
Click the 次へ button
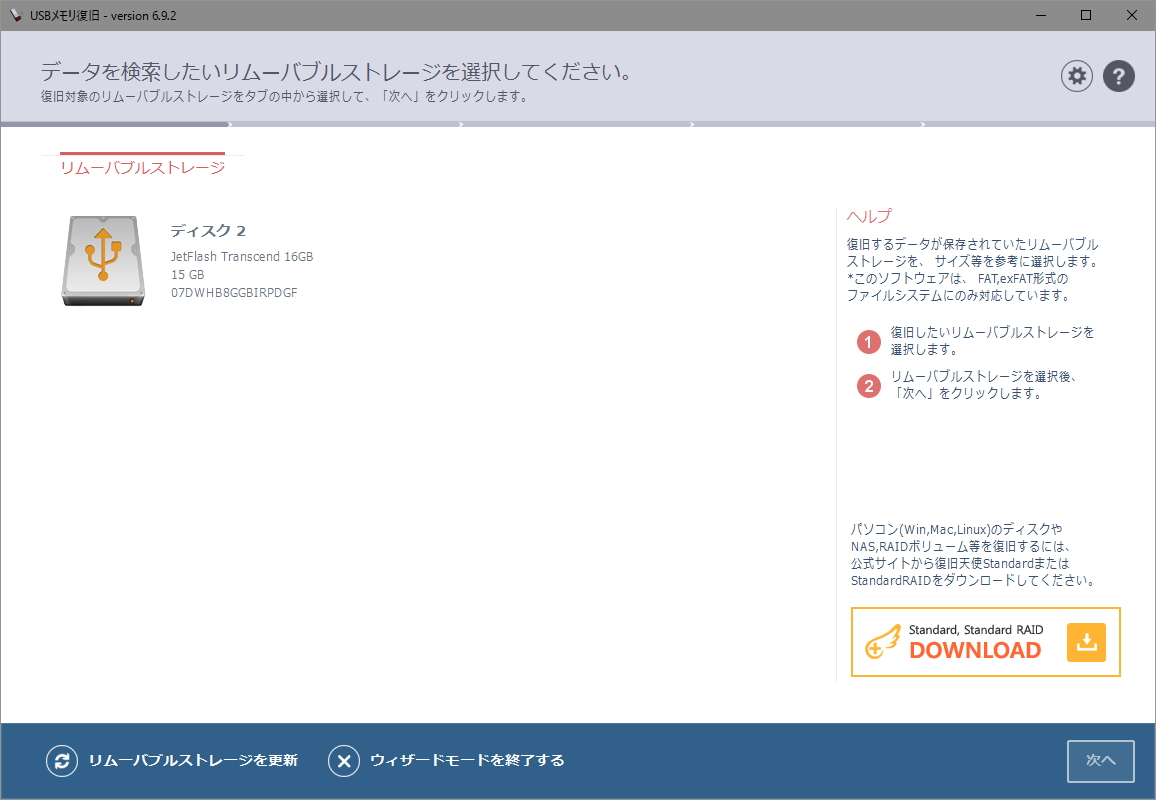point(1101,761)
